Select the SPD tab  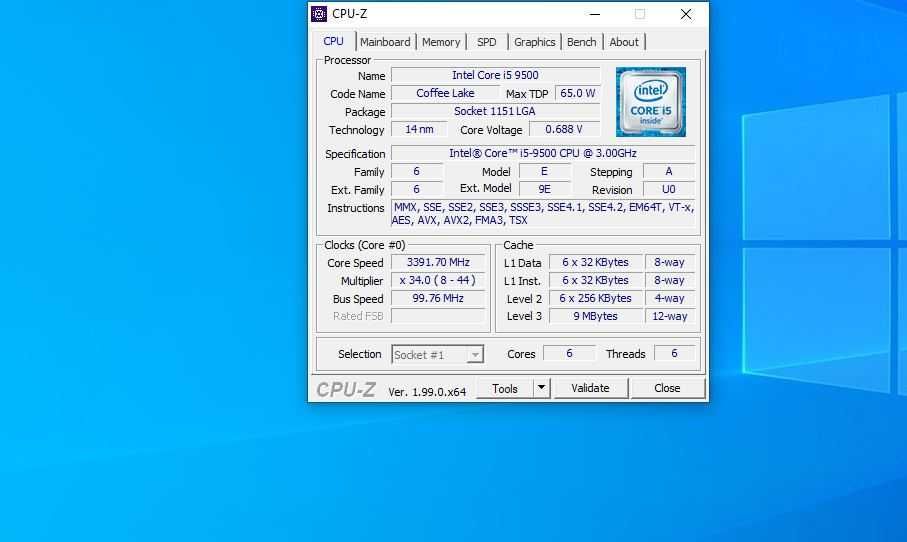coord(486,42)
